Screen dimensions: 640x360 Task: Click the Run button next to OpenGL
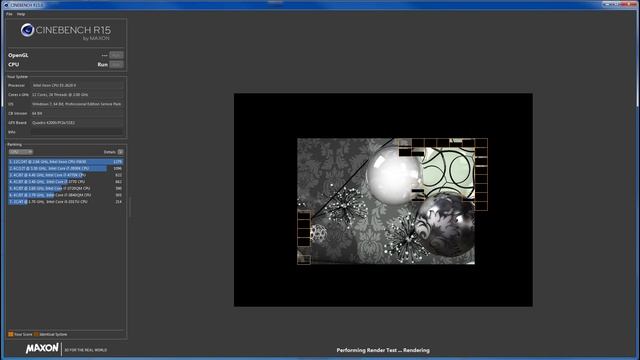click(116, 55)
